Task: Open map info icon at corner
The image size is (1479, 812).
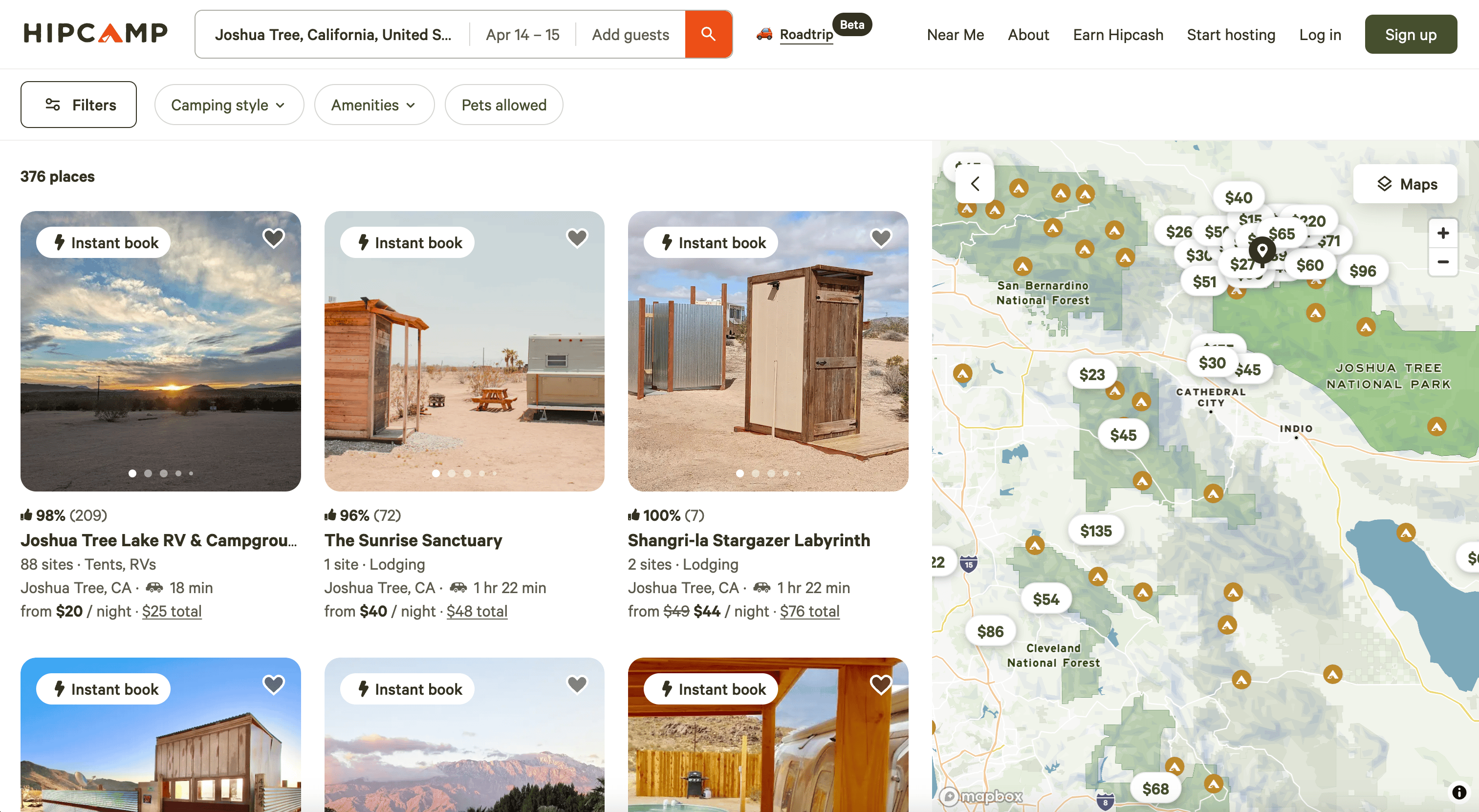Action: click(1459, 792)
